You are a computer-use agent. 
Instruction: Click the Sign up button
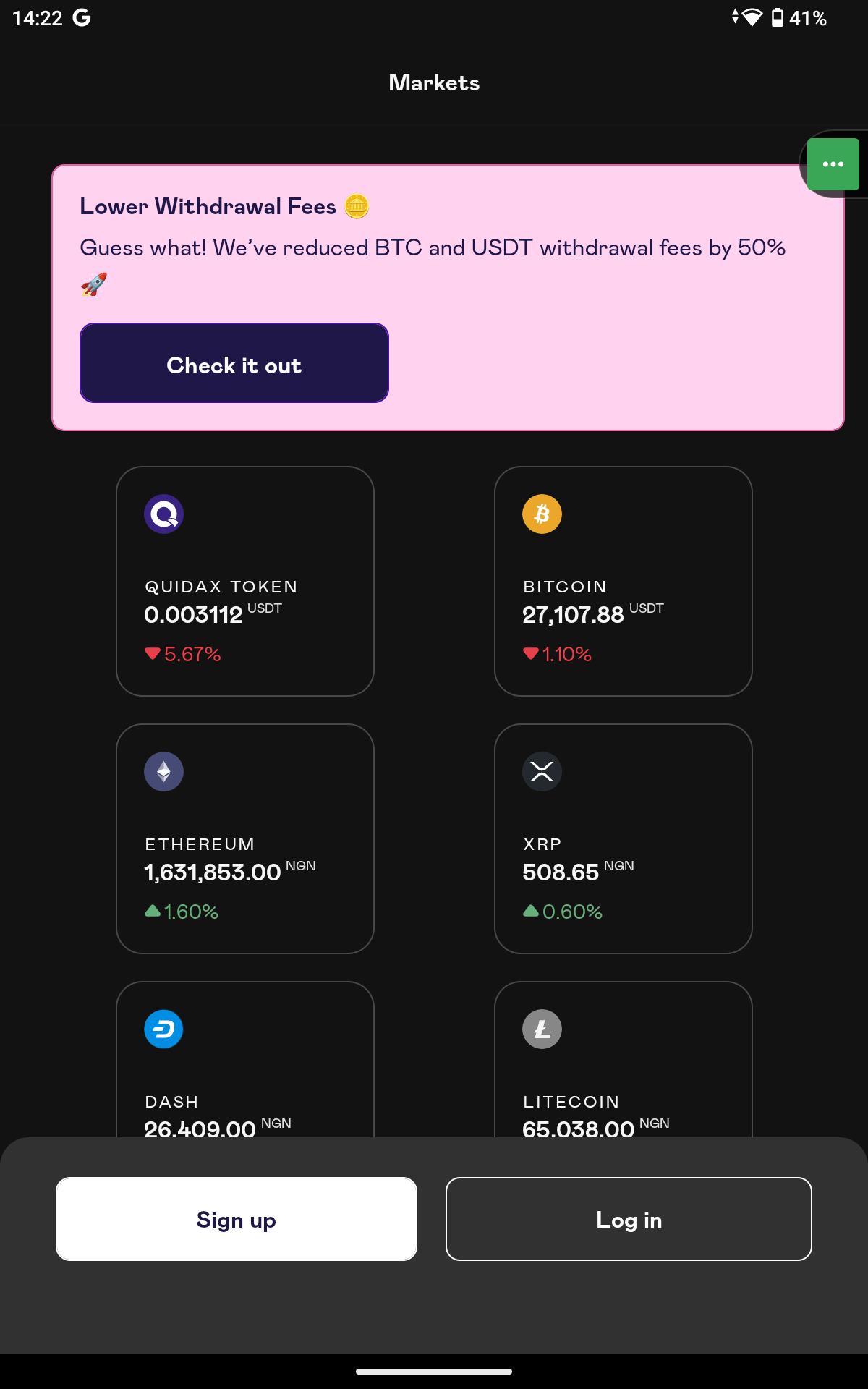237,1219
